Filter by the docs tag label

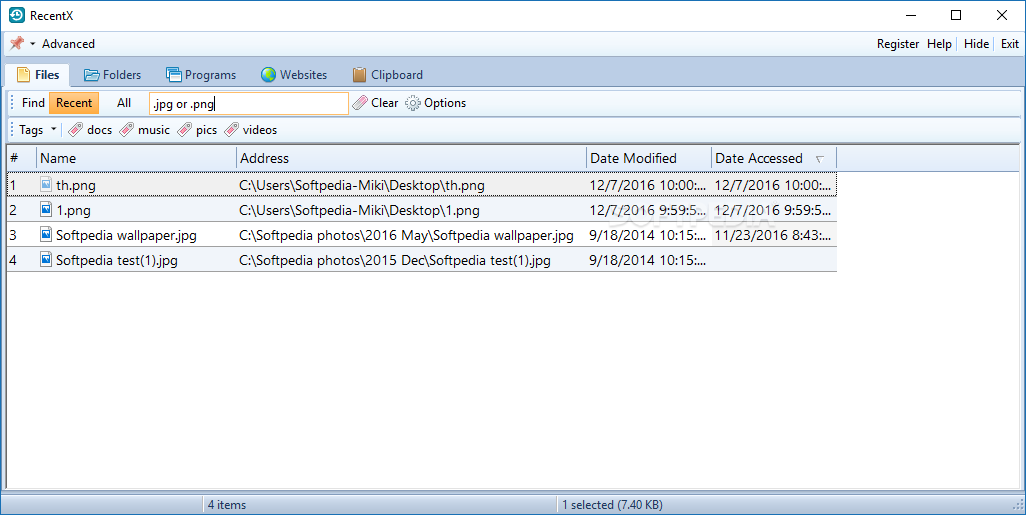click(99, 130)
